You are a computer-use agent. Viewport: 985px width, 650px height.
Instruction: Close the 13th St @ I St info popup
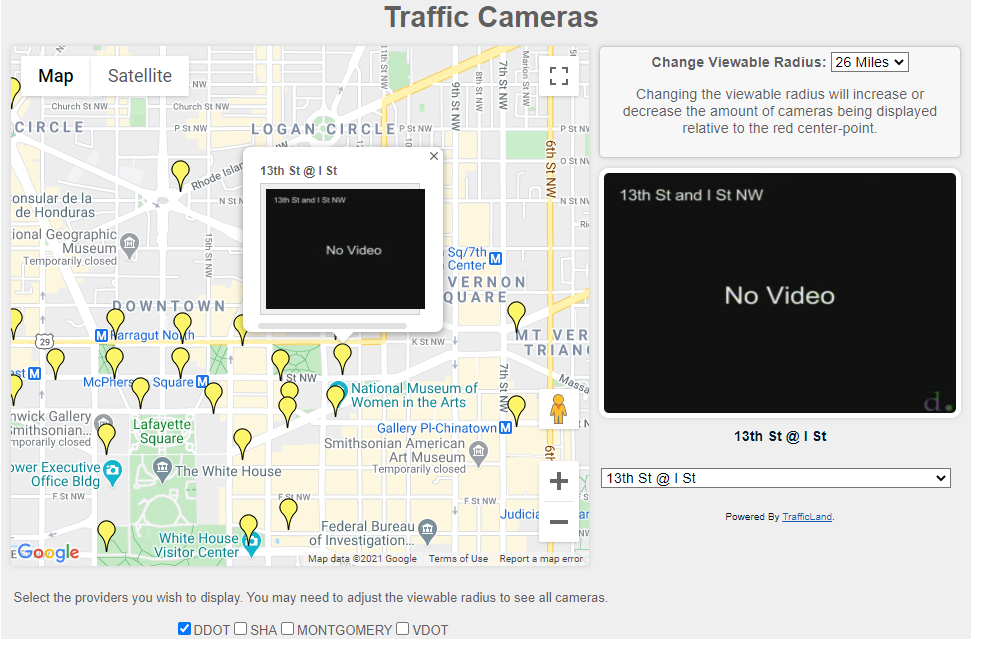tap(433, 156)
